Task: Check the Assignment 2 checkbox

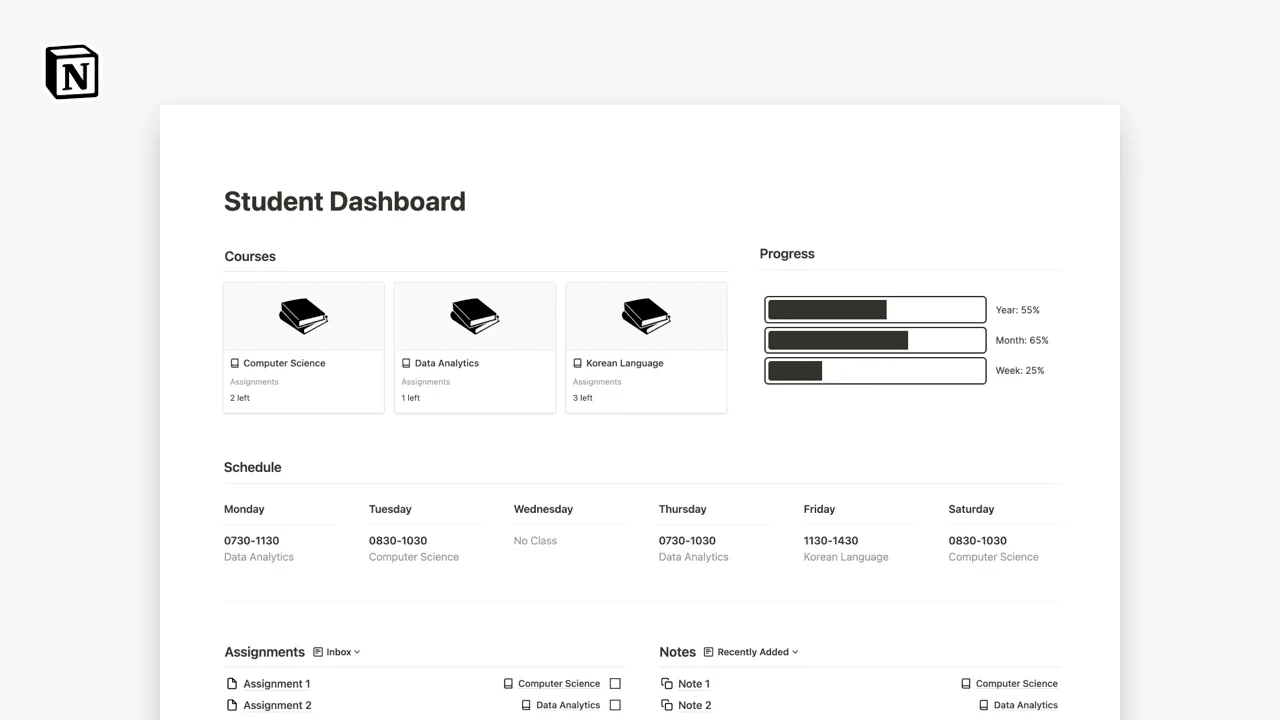Action: tap(615, 705)
